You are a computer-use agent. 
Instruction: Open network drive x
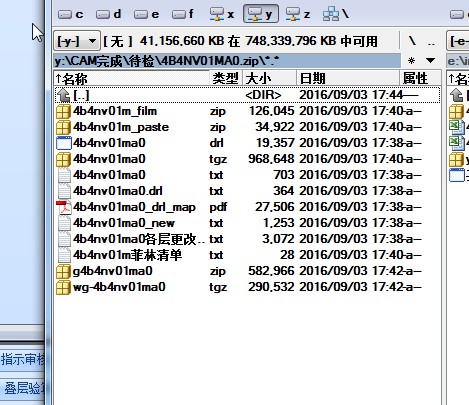[x=222, y=14]
